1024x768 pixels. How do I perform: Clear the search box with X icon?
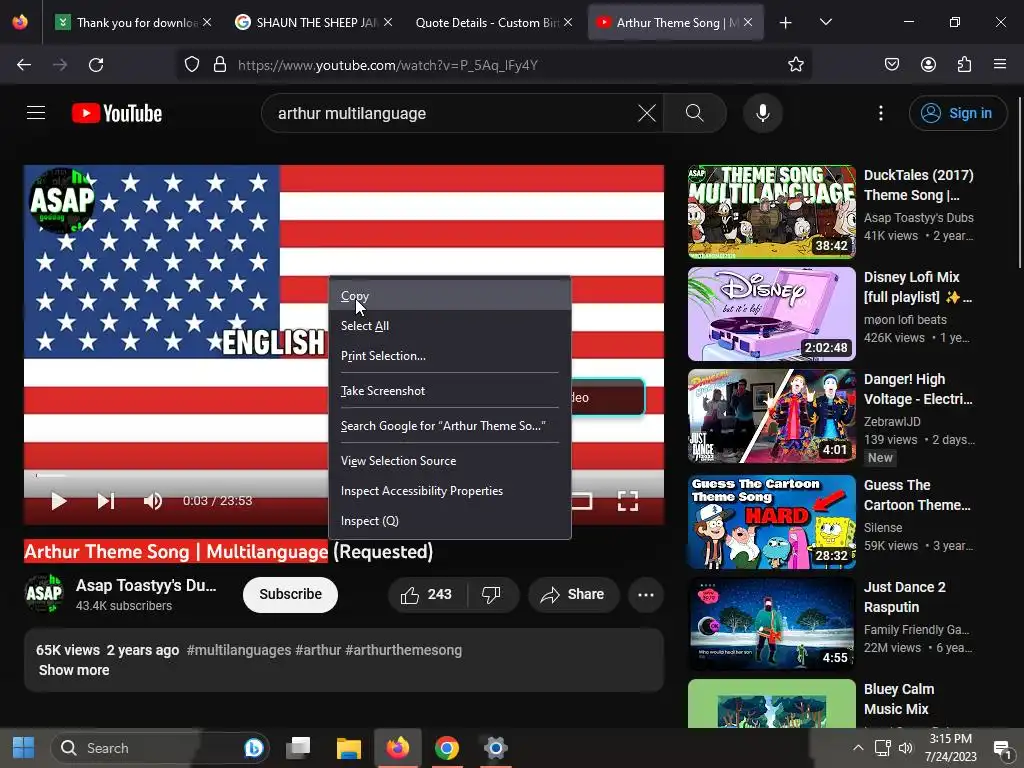tap(647, 113)
